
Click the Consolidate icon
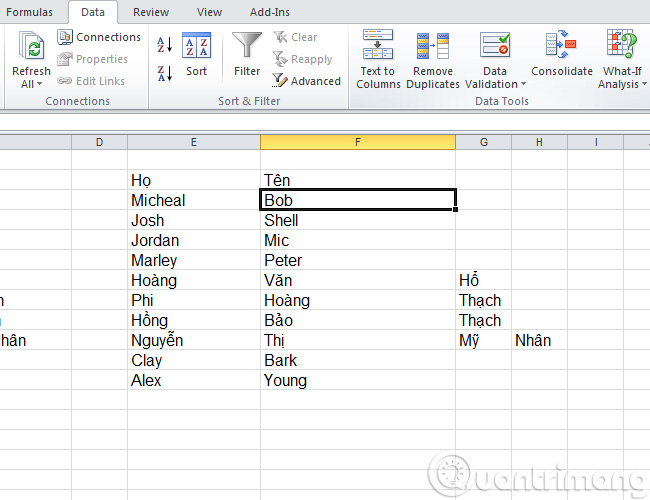[x=561, y=44]
